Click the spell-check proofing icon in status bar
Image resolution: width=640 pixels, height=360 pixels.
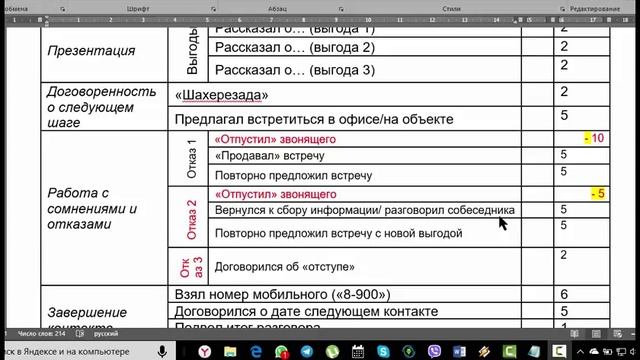(80, 334)
